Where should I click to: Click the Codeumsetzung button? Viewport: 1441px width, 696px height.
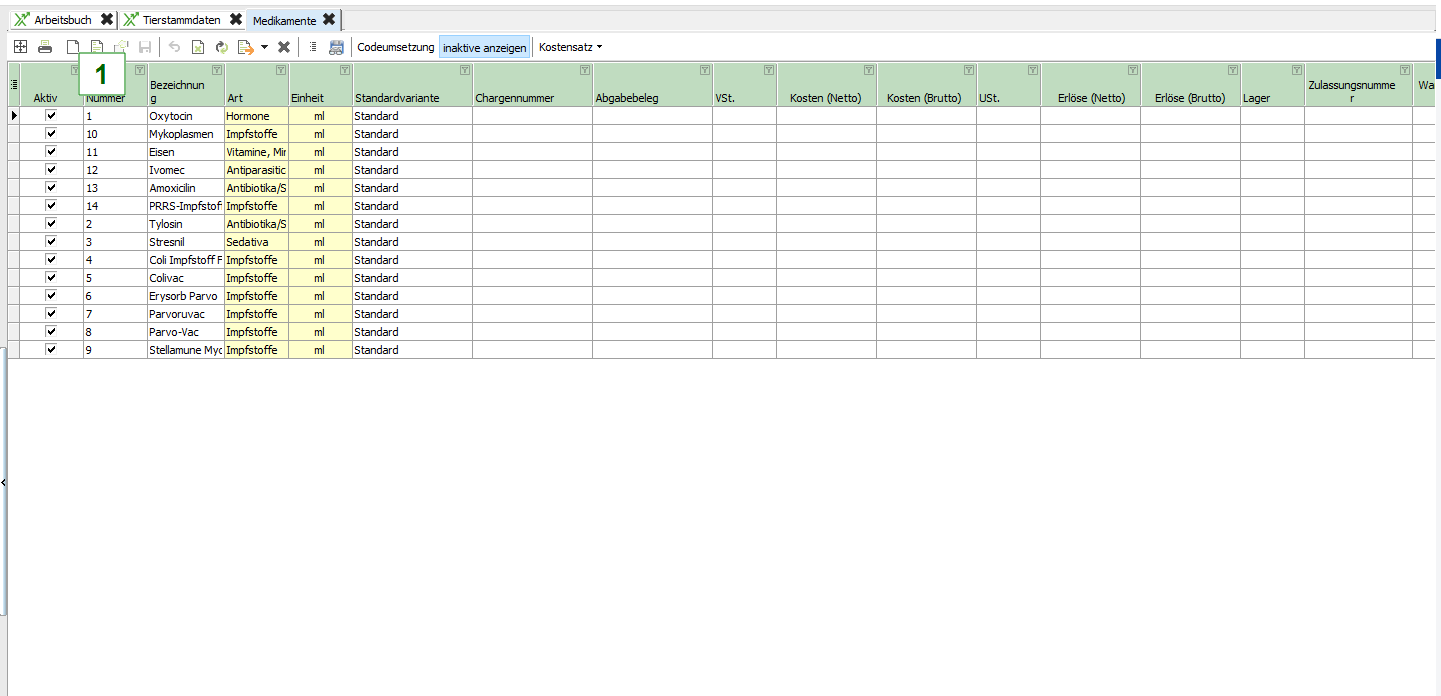pyautogui.click(x=396, y=47)
